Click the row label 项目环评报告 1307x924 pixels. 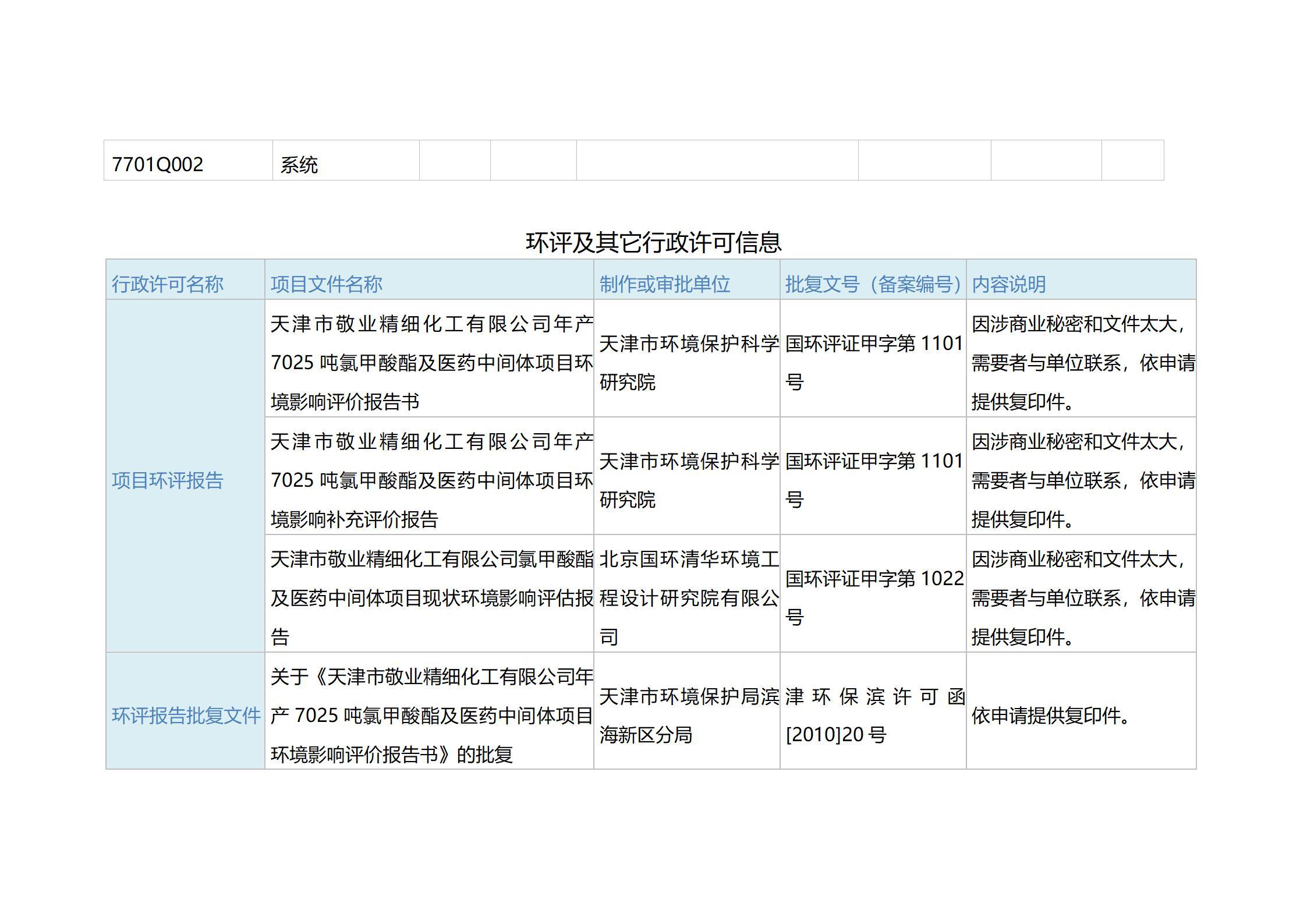point(168,480)
